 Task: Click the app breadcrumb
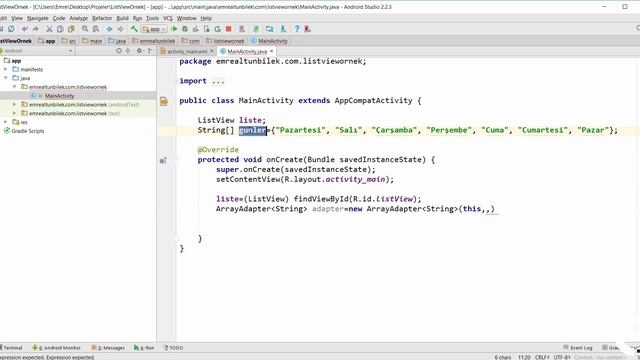click(47, 41)
